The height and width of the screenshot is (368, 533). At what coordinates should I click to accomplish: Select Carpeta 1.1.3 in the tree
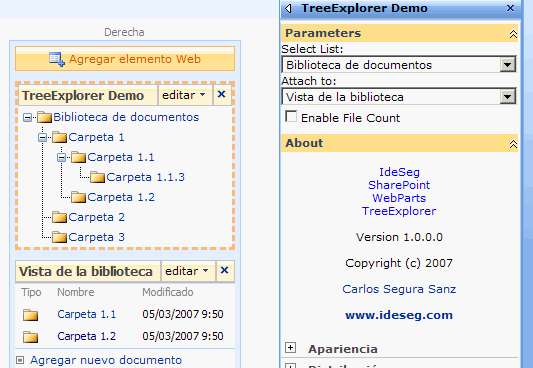pyautogui.click(x=145, y=177)
